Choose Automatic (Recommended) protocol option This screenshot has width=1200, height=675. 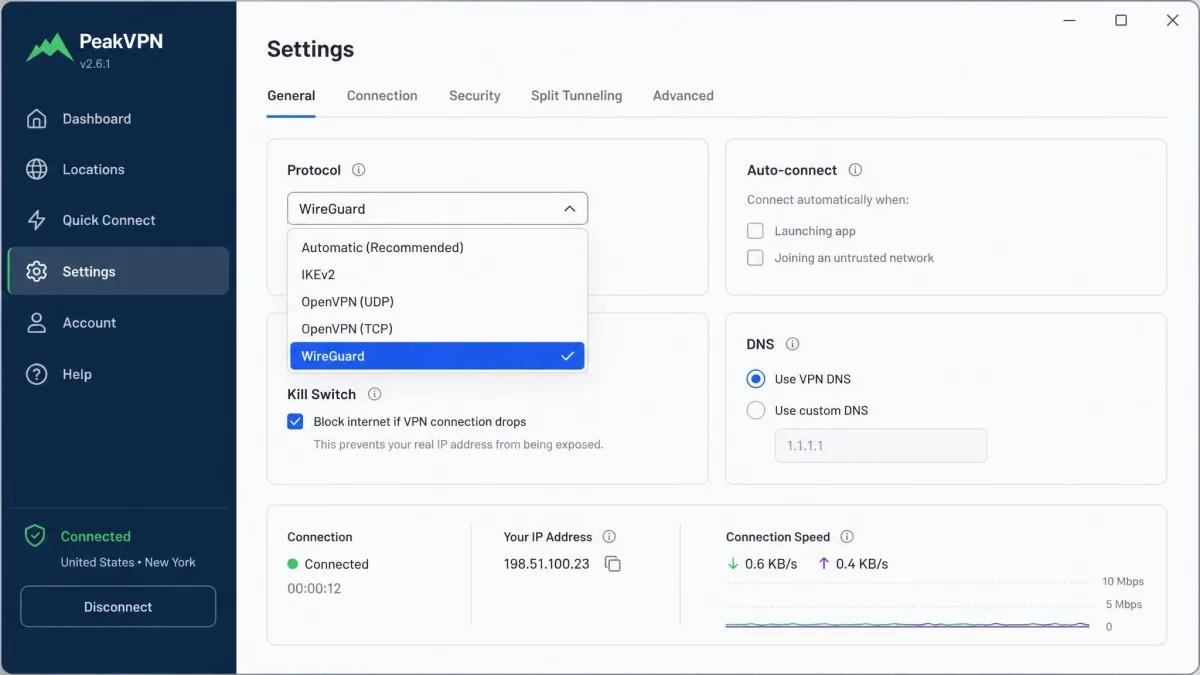coord(437,247)
